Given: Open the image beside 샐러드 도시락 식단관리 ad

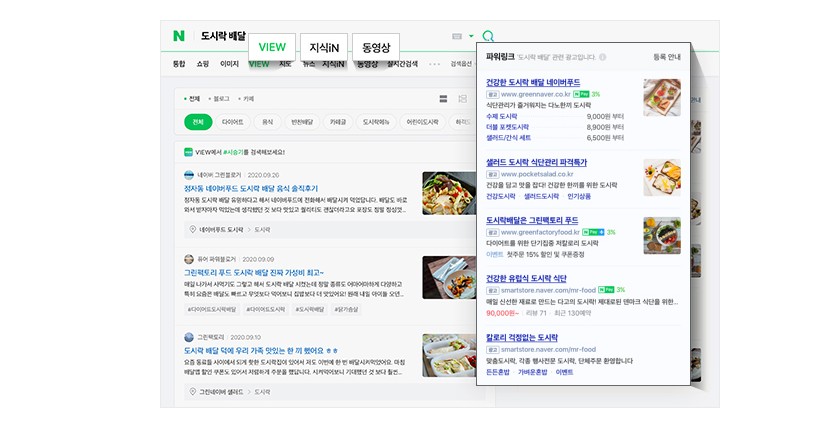Looking at the screenshot, I should (x=662, y=178).
